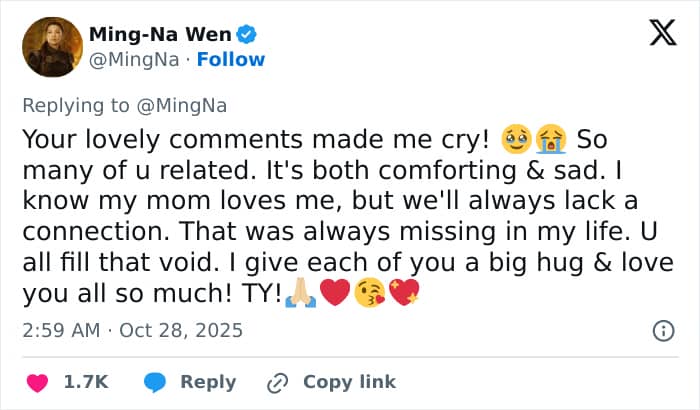Screen dimensions: 700x410
Task: Click the chain icon next to Copy link
Action: (277, 382)
